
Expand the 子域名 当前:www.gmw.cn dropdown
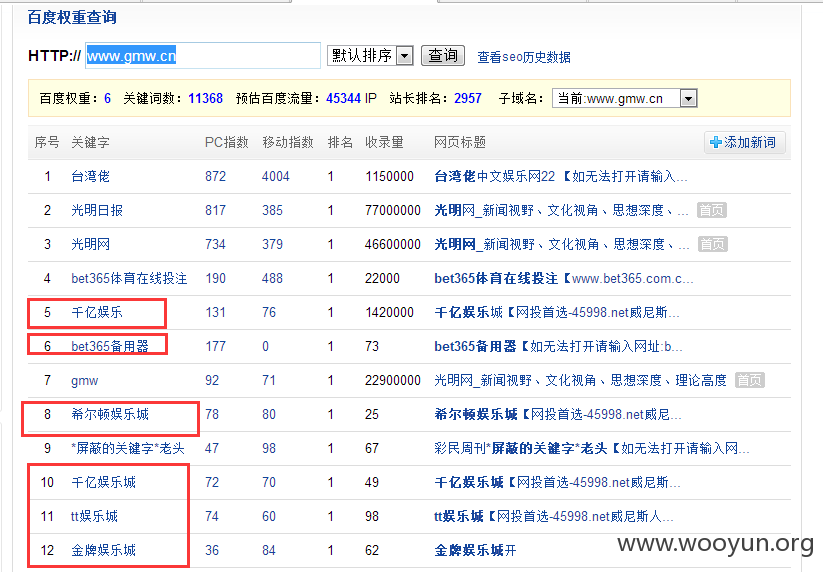coord(625,98)
